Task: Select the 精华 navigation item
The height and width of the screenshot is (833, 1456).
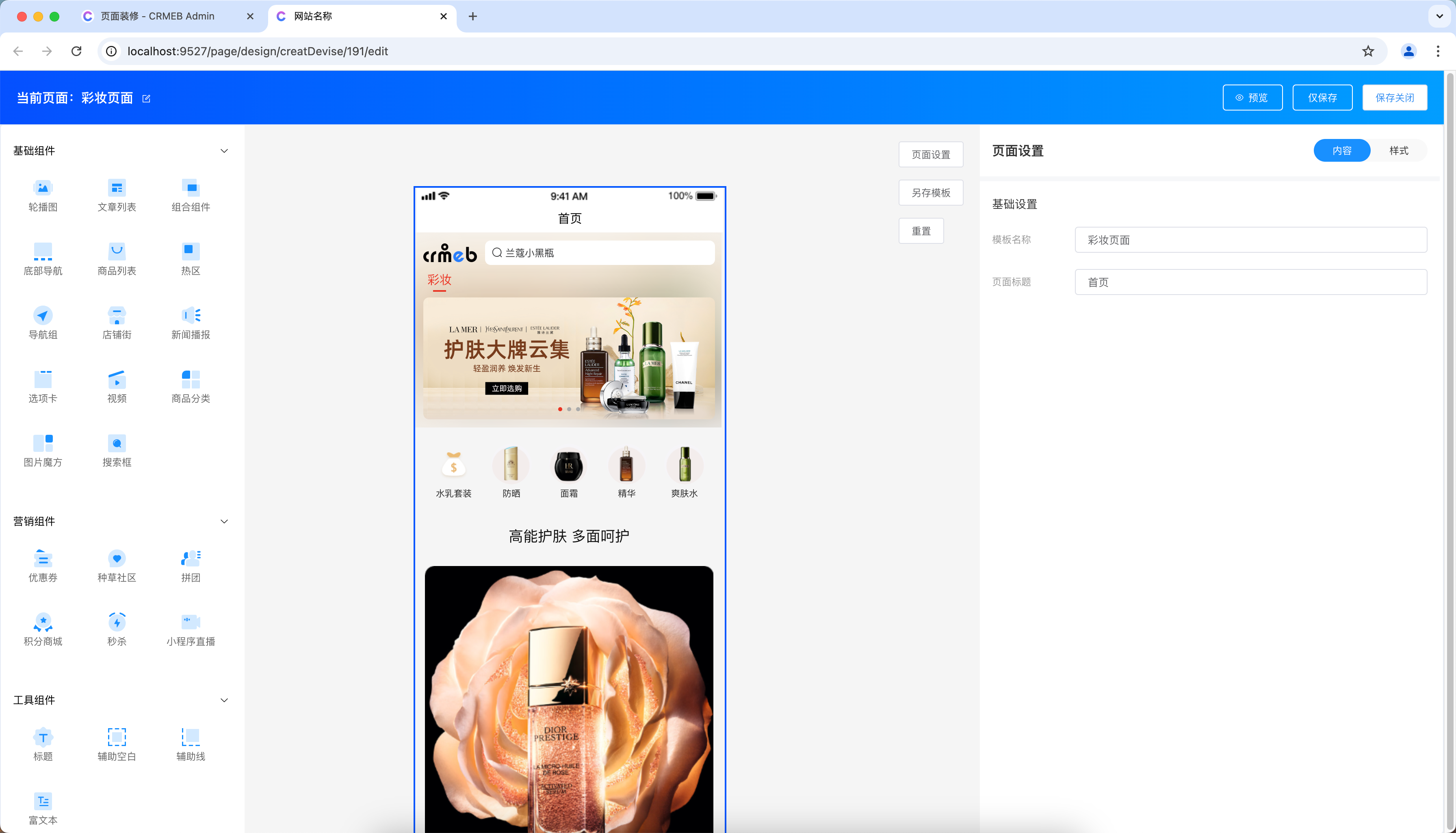Action: [627, 473]
